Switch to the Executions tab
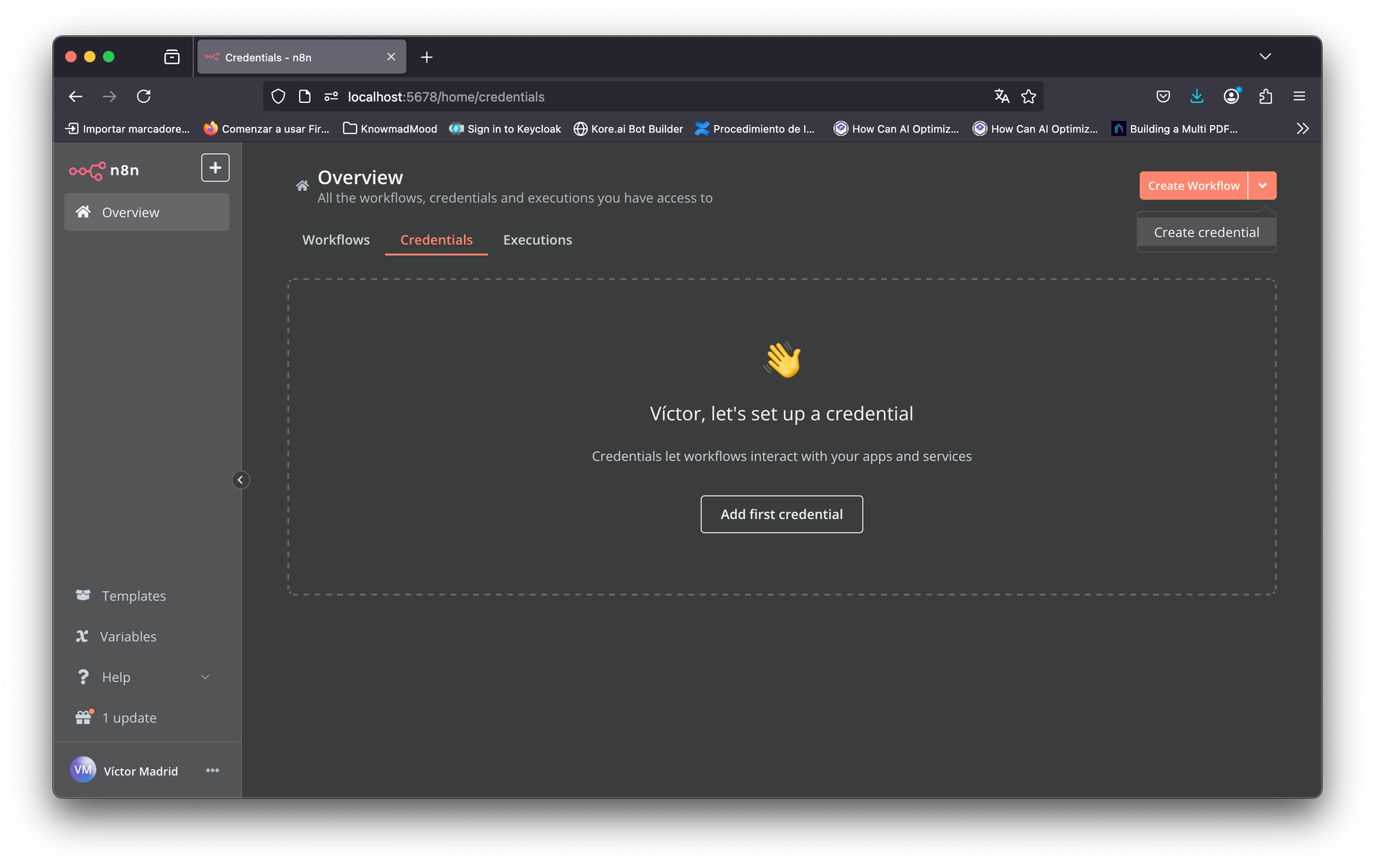Image resolution: width=1375 pixels, height=868 pixels. click(x=537, y=240)
